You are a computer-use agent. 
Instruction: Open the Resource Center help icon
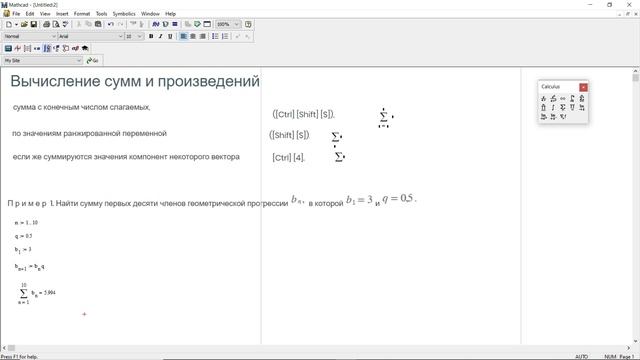click(248, 24)
